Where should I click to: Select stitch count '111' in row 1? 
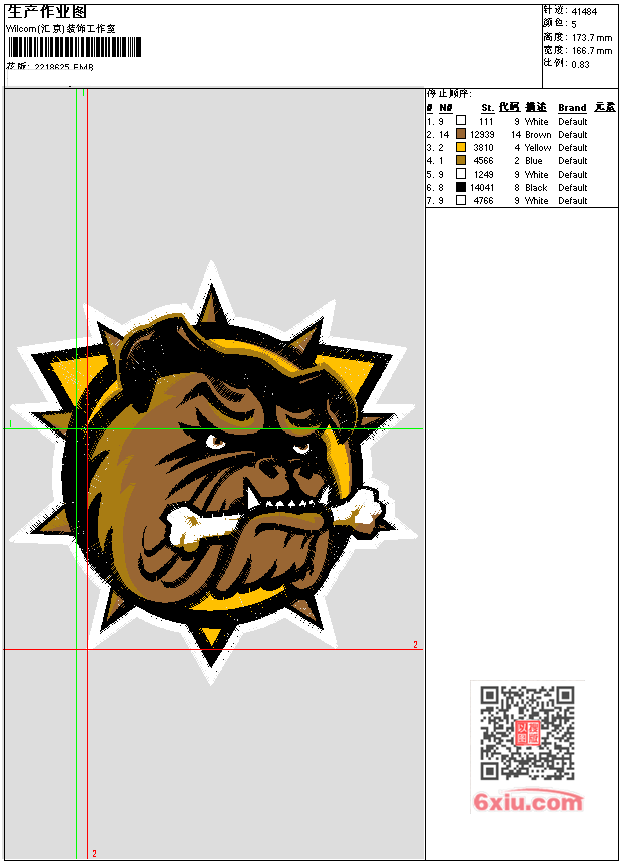coord(486,122)
